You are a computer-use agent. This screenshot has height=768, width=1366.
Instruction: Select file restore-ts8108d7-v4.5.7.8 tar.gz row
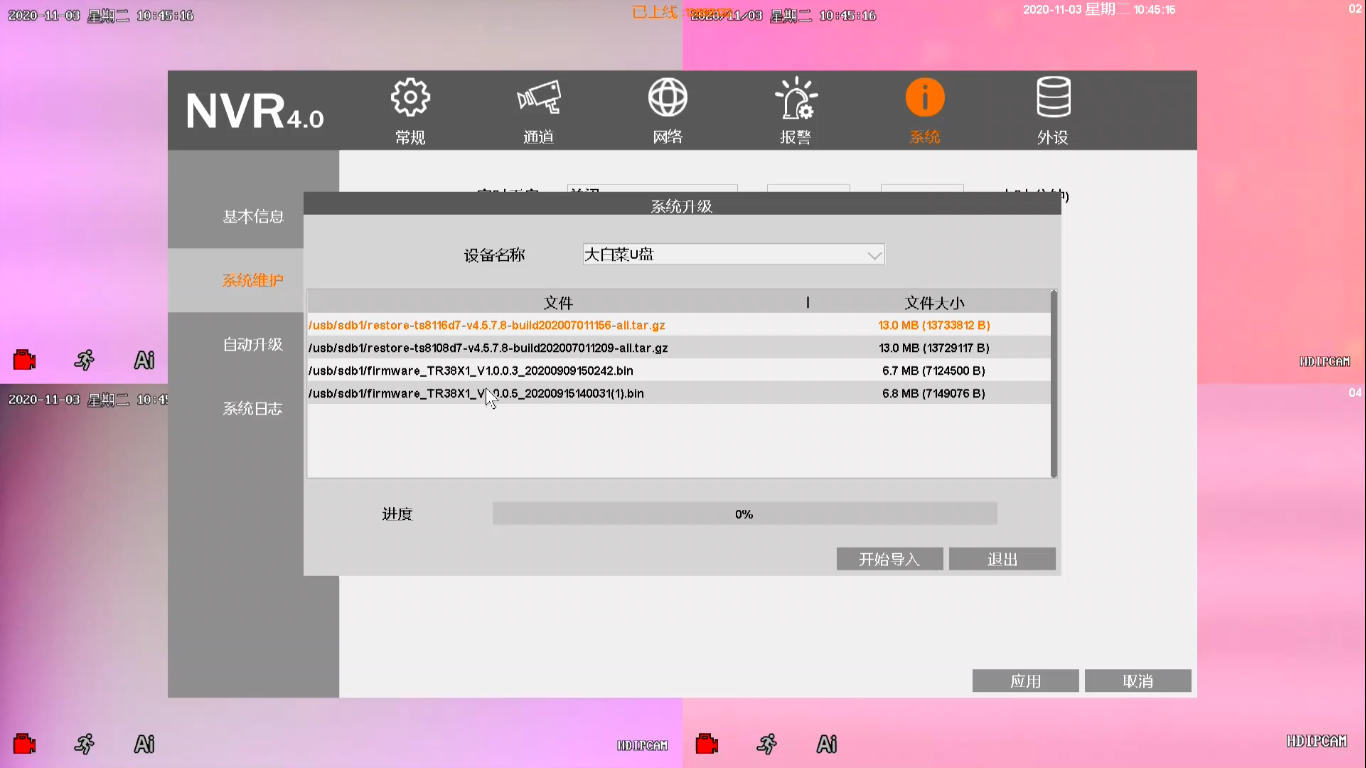tap(678, 348)
